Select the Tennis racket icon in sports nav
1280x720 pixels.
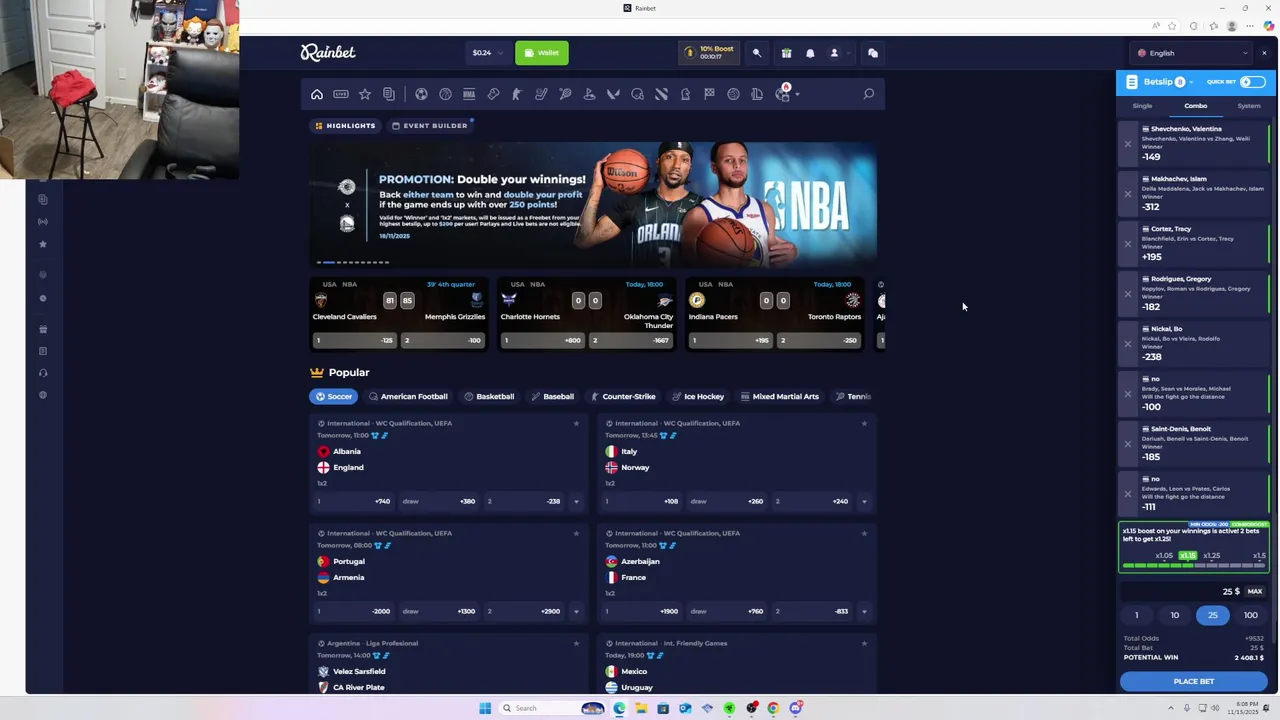(565, 94)
